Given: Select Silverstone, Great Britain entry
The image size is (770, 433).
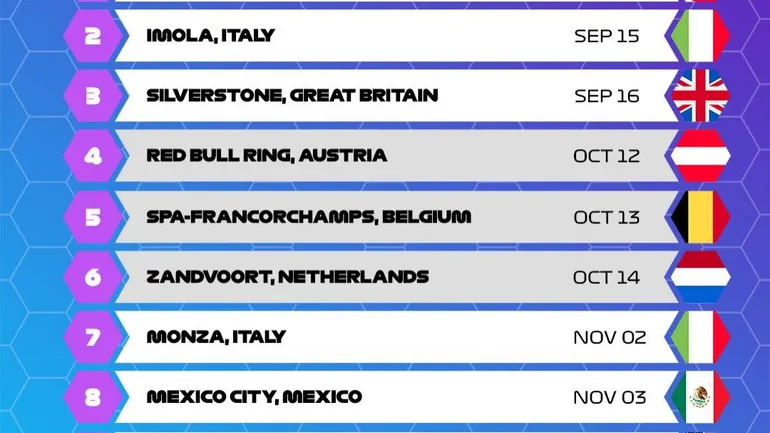Looking at the screenshot, I should (x=292, y=96).
